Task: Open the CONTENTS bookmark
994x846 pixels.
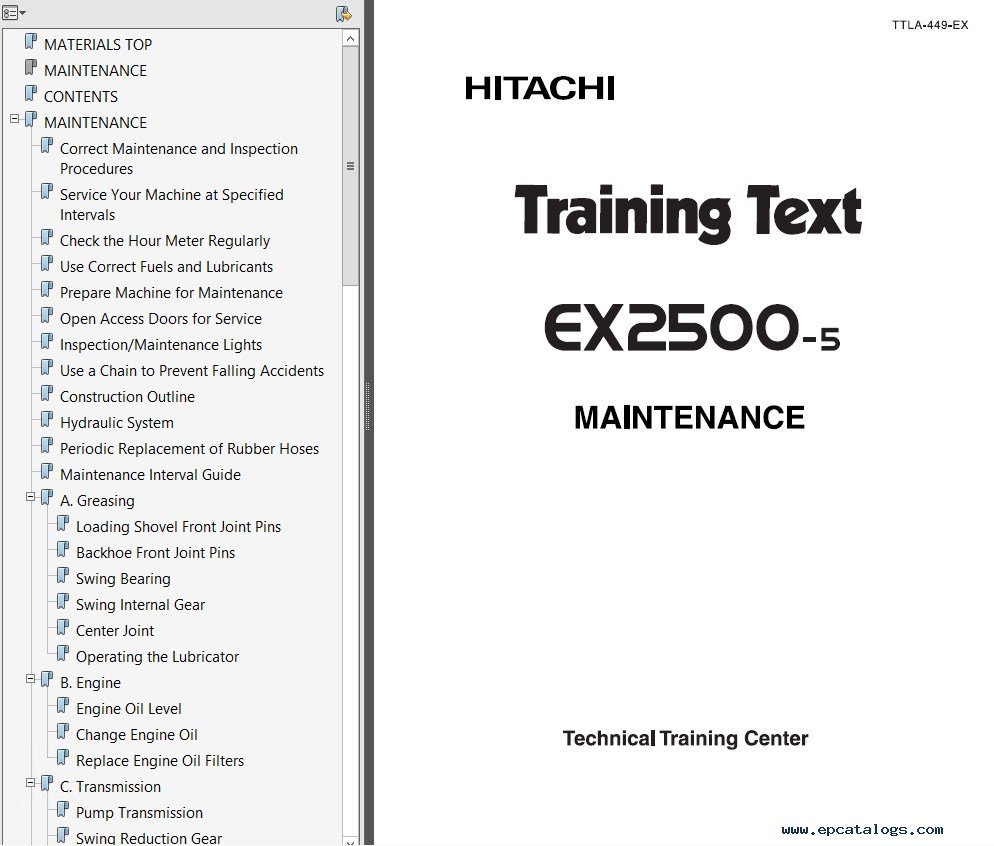Action: 81,96
